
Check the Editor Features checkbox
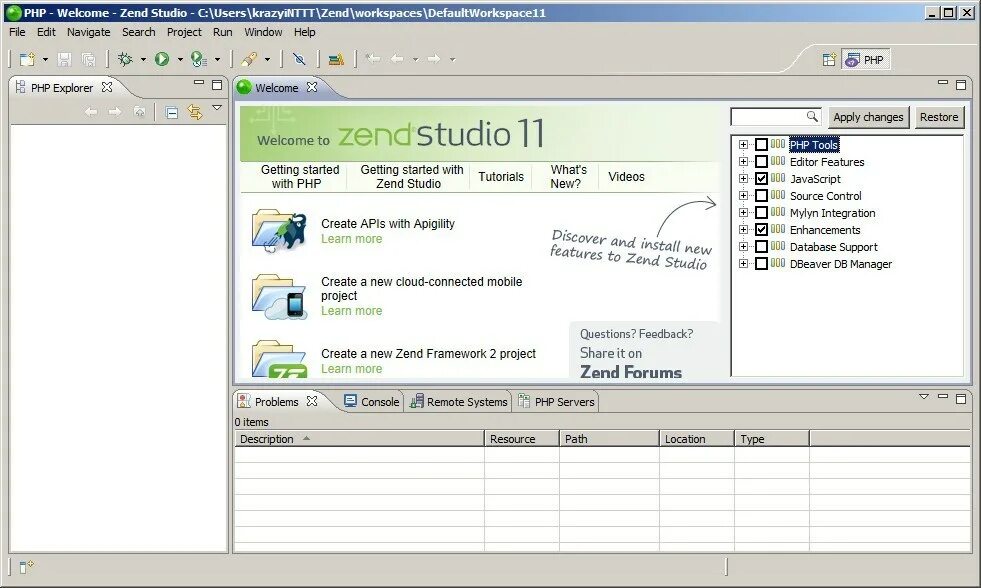click(x=761, y=161)
